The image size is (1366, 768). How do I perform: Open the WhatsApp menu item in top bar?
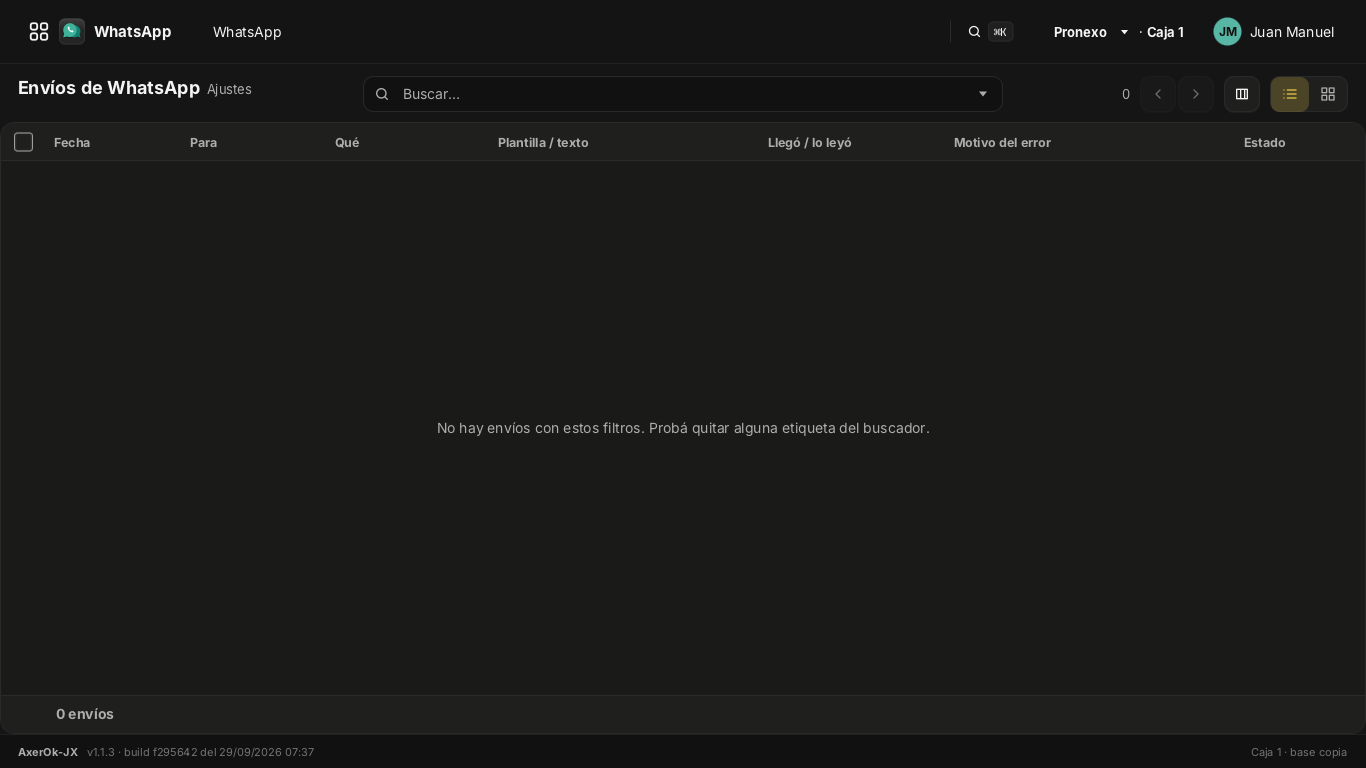247,32
